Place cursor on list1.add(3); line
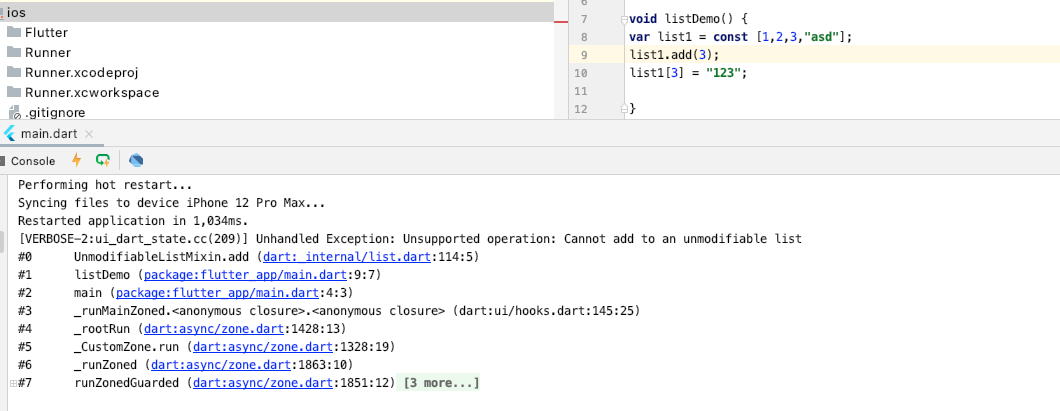 pos(675,55)
